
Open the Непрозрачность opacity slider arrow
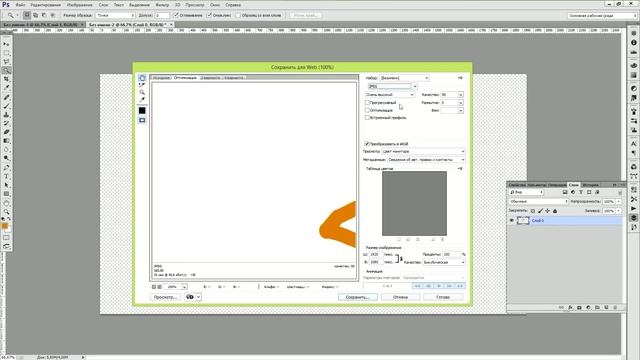619,202
